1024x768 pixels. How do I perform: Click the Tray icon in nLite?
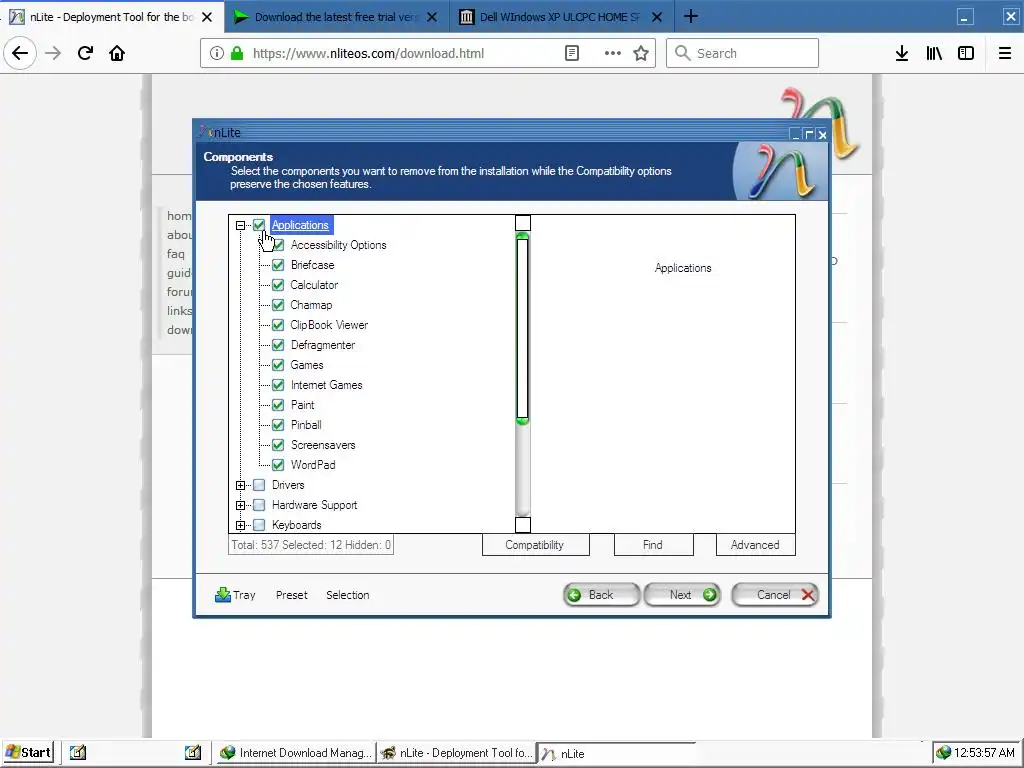coord(223,594)
